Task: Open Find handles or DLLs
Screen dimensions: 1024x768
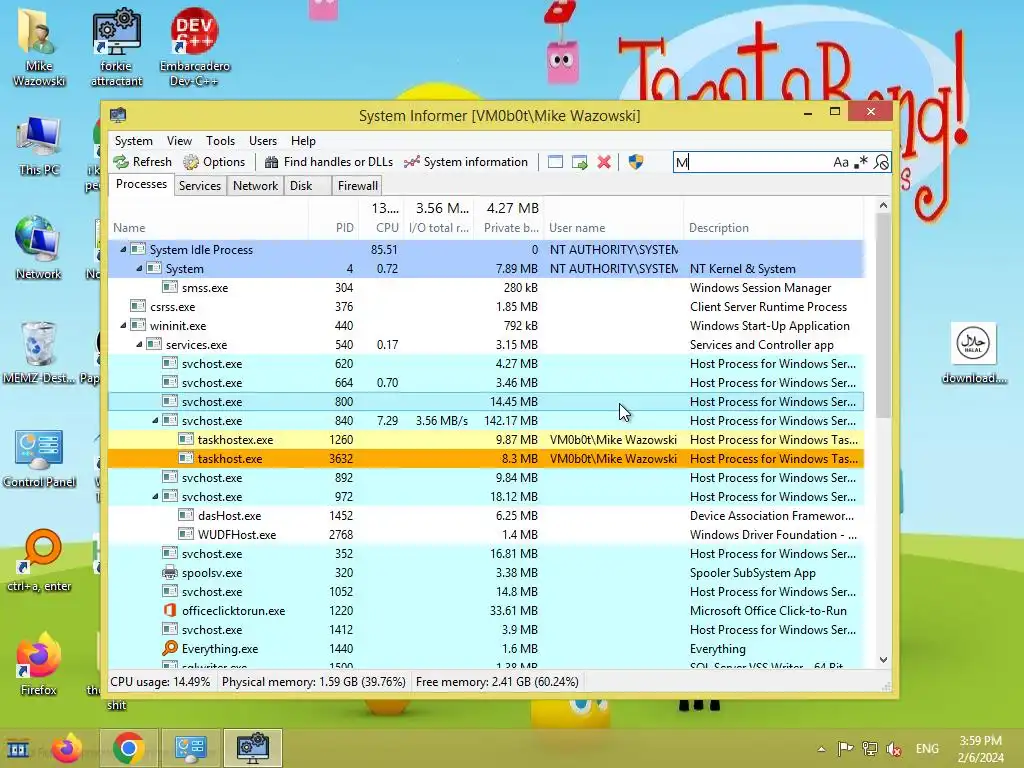Action: coord(328,162)
